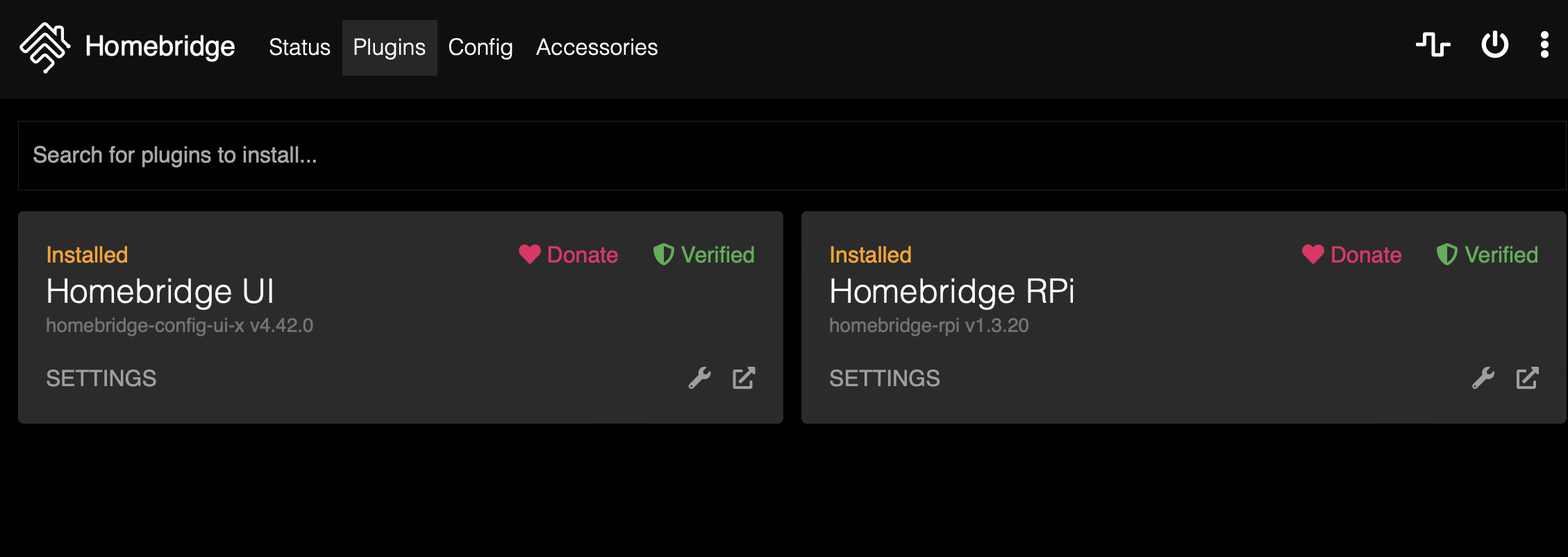The height and width of the screenshot is (557, 1568).
Task: Click the power restart icon
Action: pos(1495,45)
